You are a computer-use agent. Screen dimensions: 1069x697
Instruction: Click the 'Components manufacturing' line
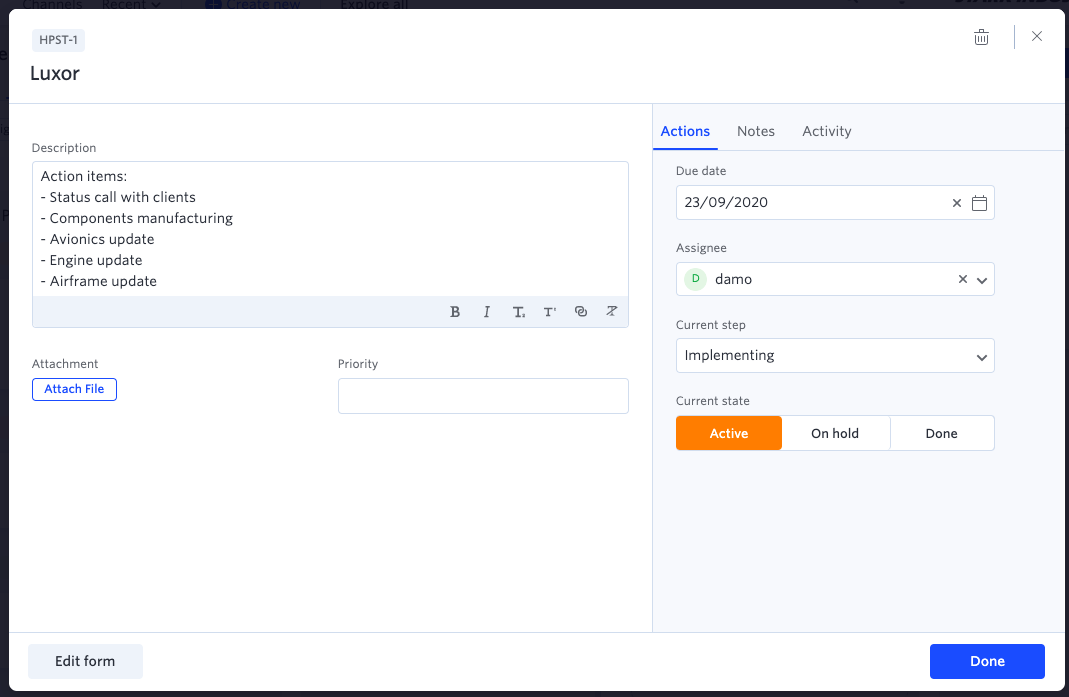click(136, 218)
